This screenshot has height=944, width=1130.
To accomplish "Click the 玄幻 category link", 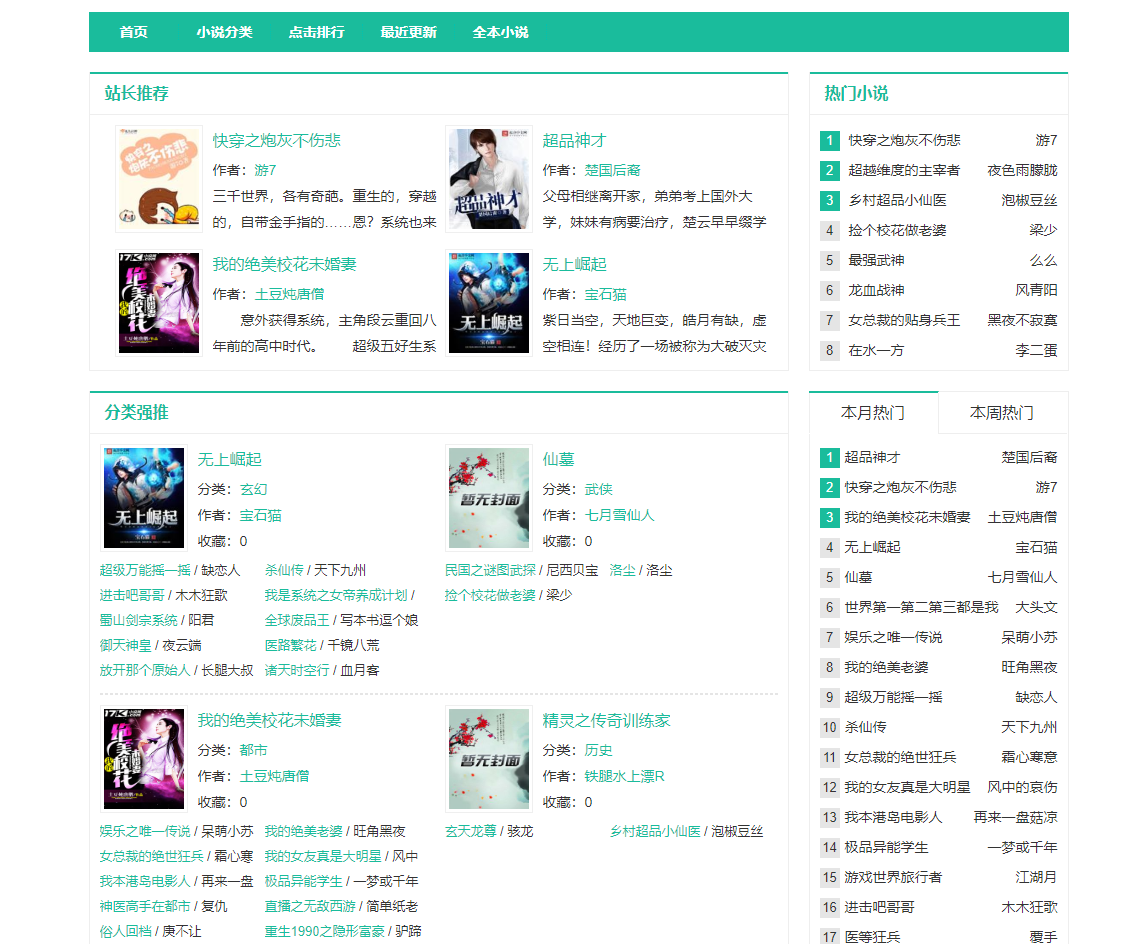I will click(253, 489).
